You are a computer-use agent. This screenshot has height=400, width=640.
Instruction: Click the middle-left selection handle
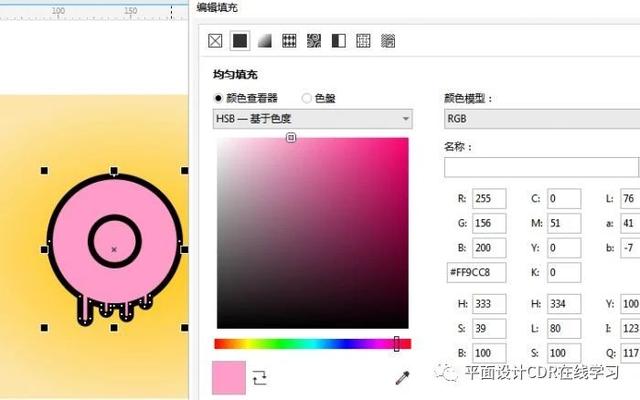click(44, 249)
